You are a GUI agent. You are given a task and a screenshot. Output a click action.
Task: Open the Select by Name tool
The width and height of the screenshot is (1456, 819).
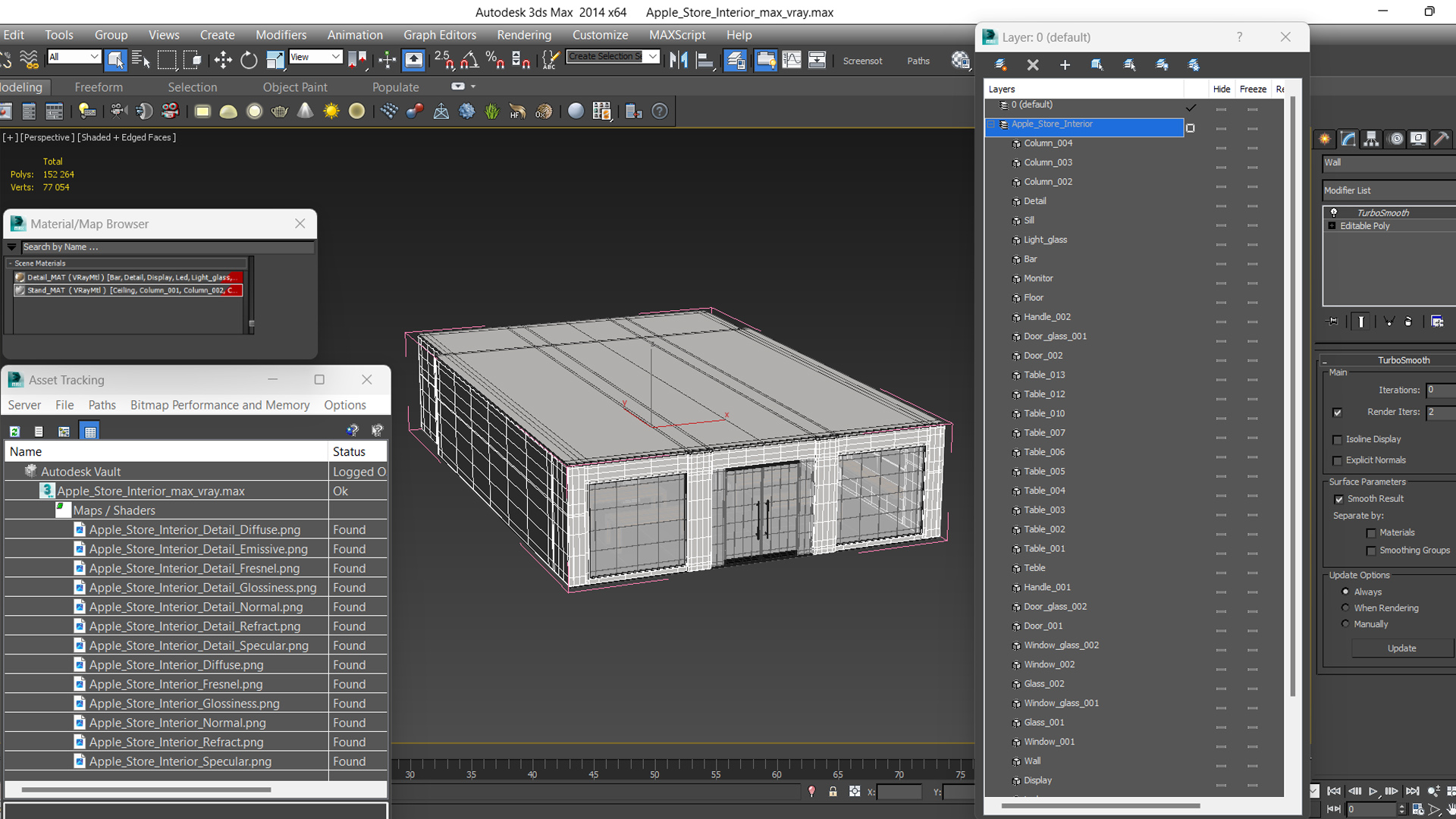pos(141,59)
